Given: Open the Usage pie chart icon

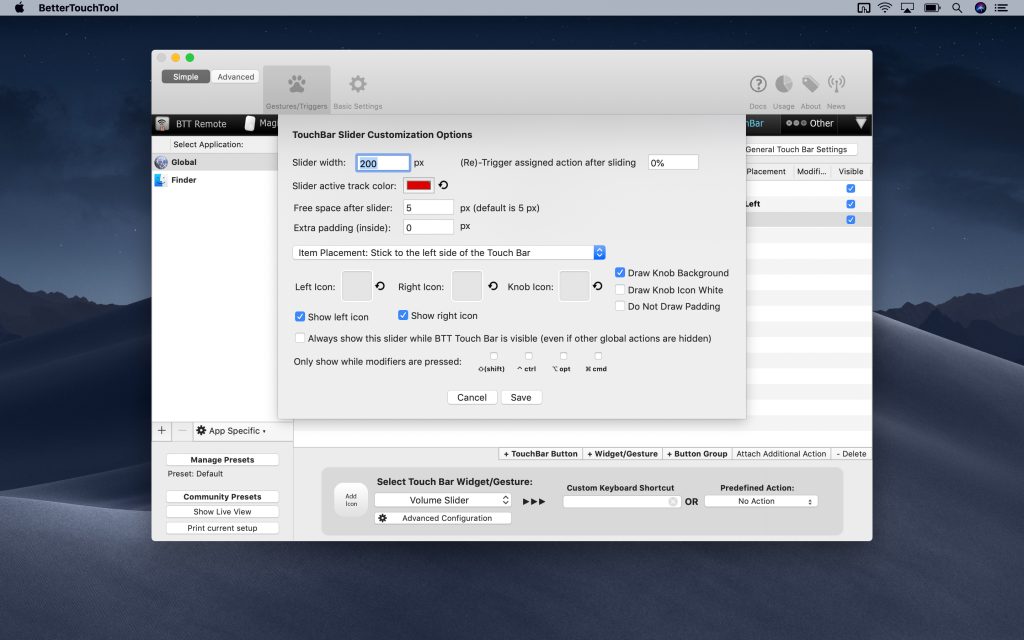Looking at the screenshot, I should [x=784, y=84].
